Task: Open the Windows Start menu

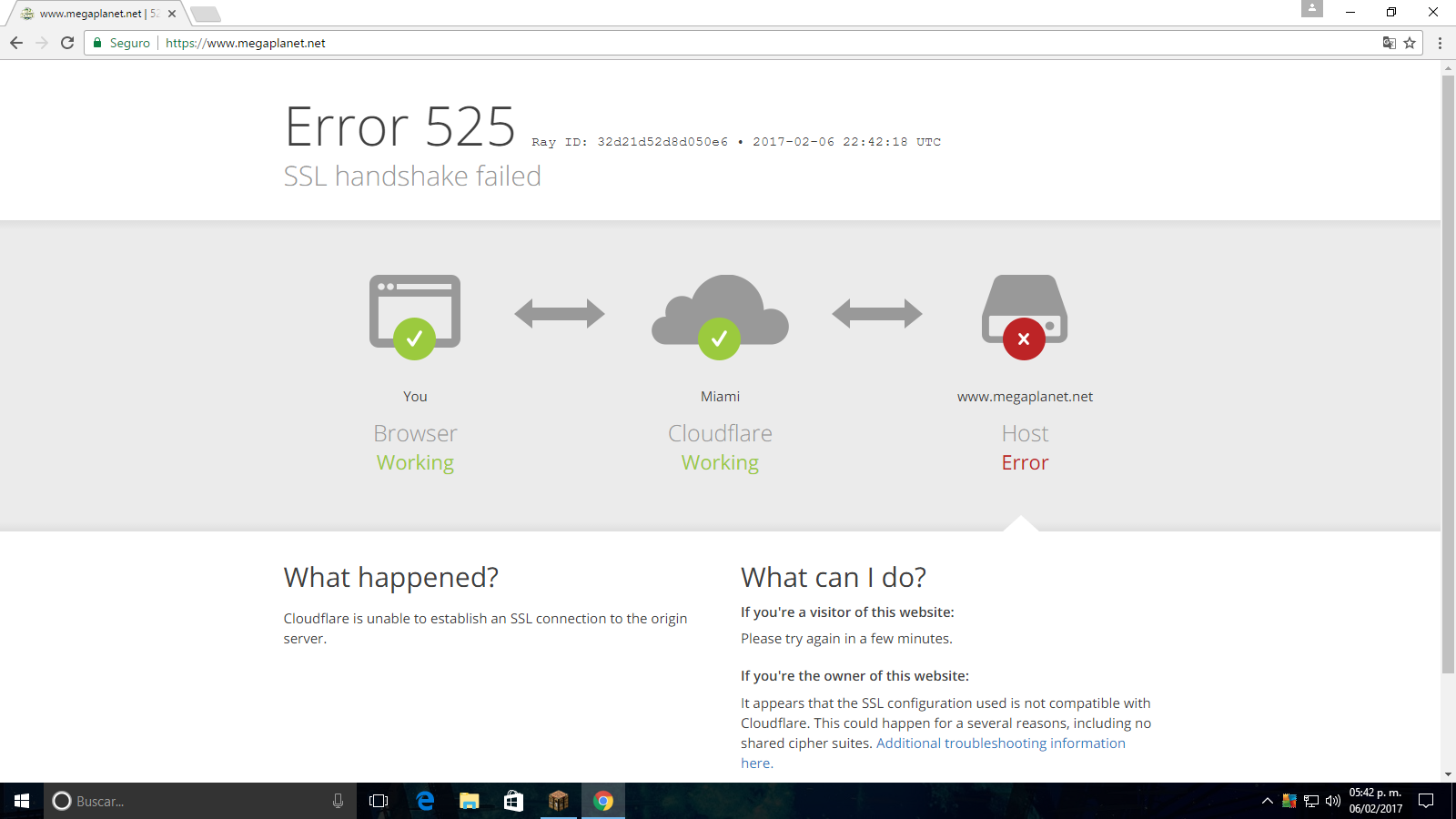Action: tap(22, 801)
